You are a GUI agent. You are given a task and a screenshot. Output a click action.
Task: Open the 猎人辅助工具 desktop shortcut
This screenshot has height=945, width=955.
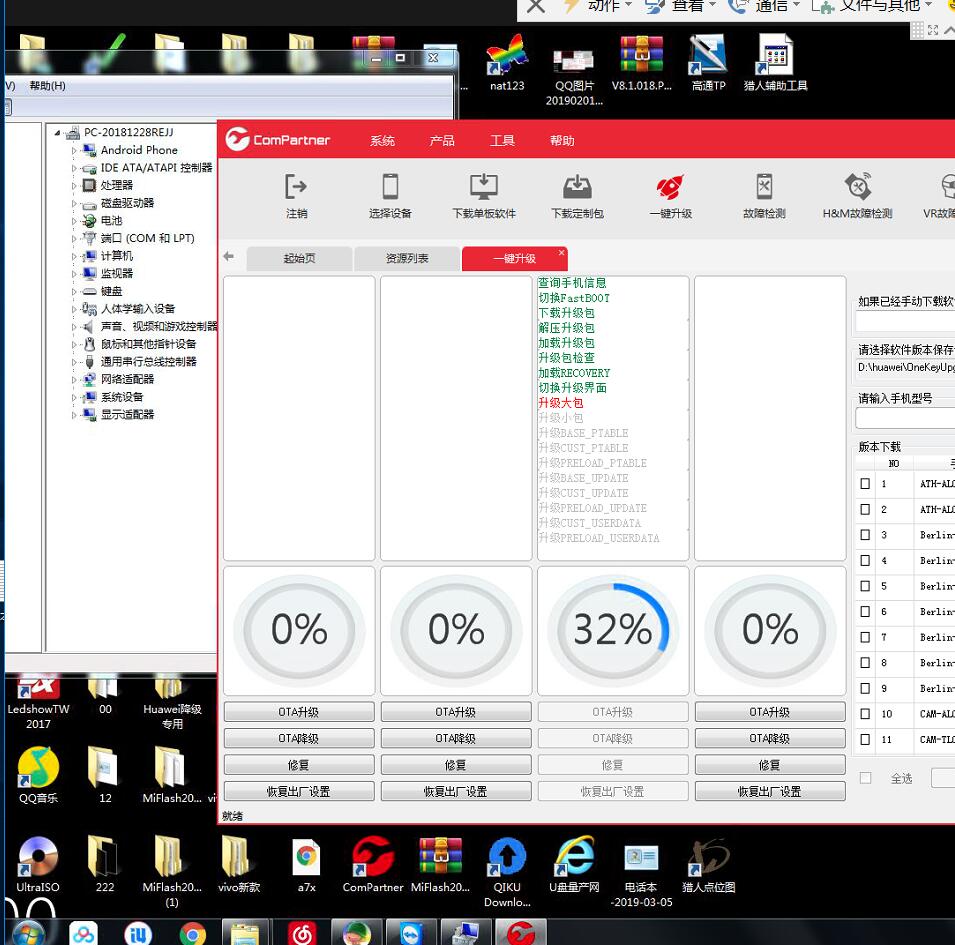tap(775, 63)
